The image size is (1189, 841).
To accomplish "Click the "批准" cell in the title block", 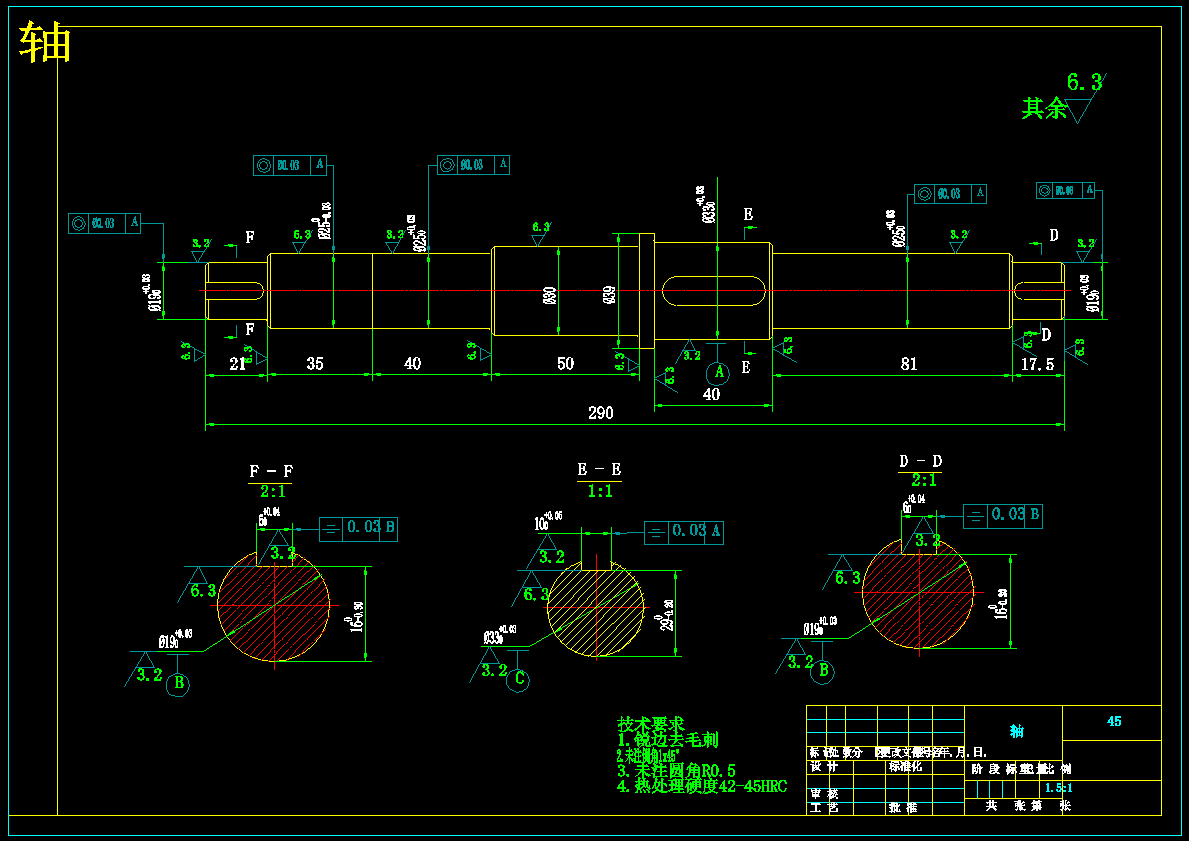I will point(903,808).
